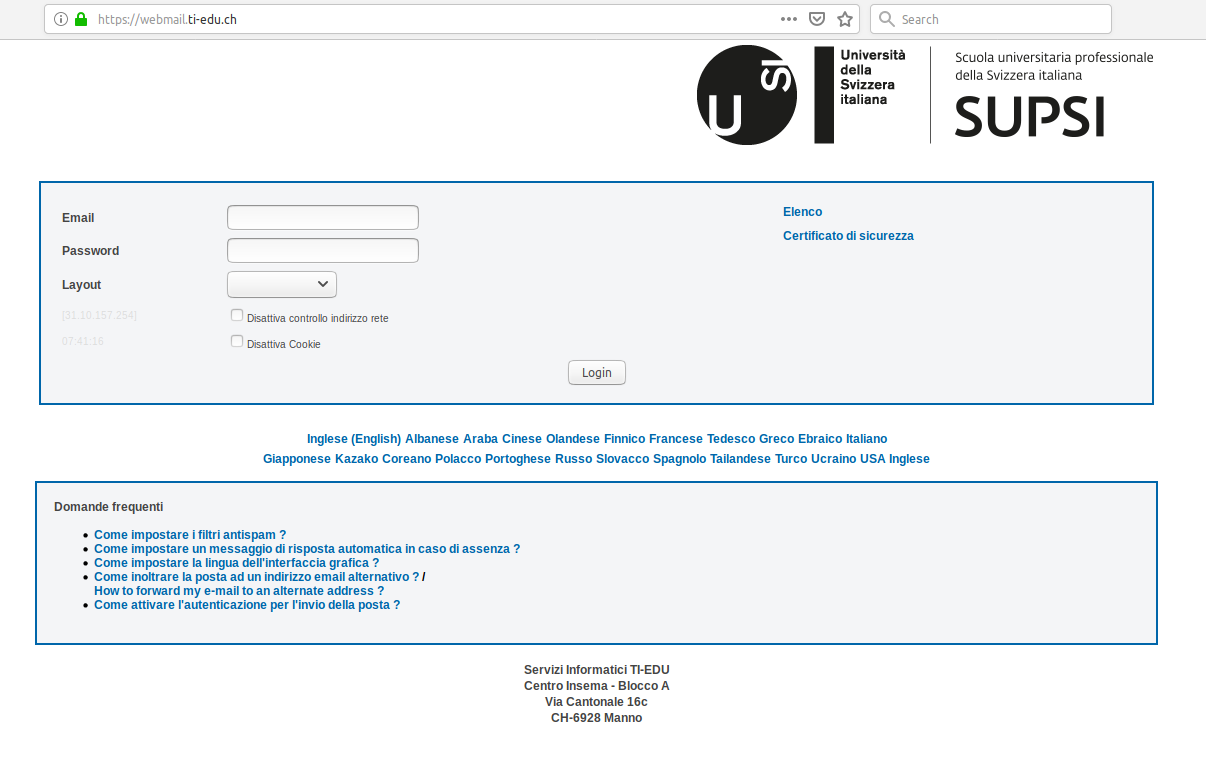Click the USI university logo

coord(747,94)
